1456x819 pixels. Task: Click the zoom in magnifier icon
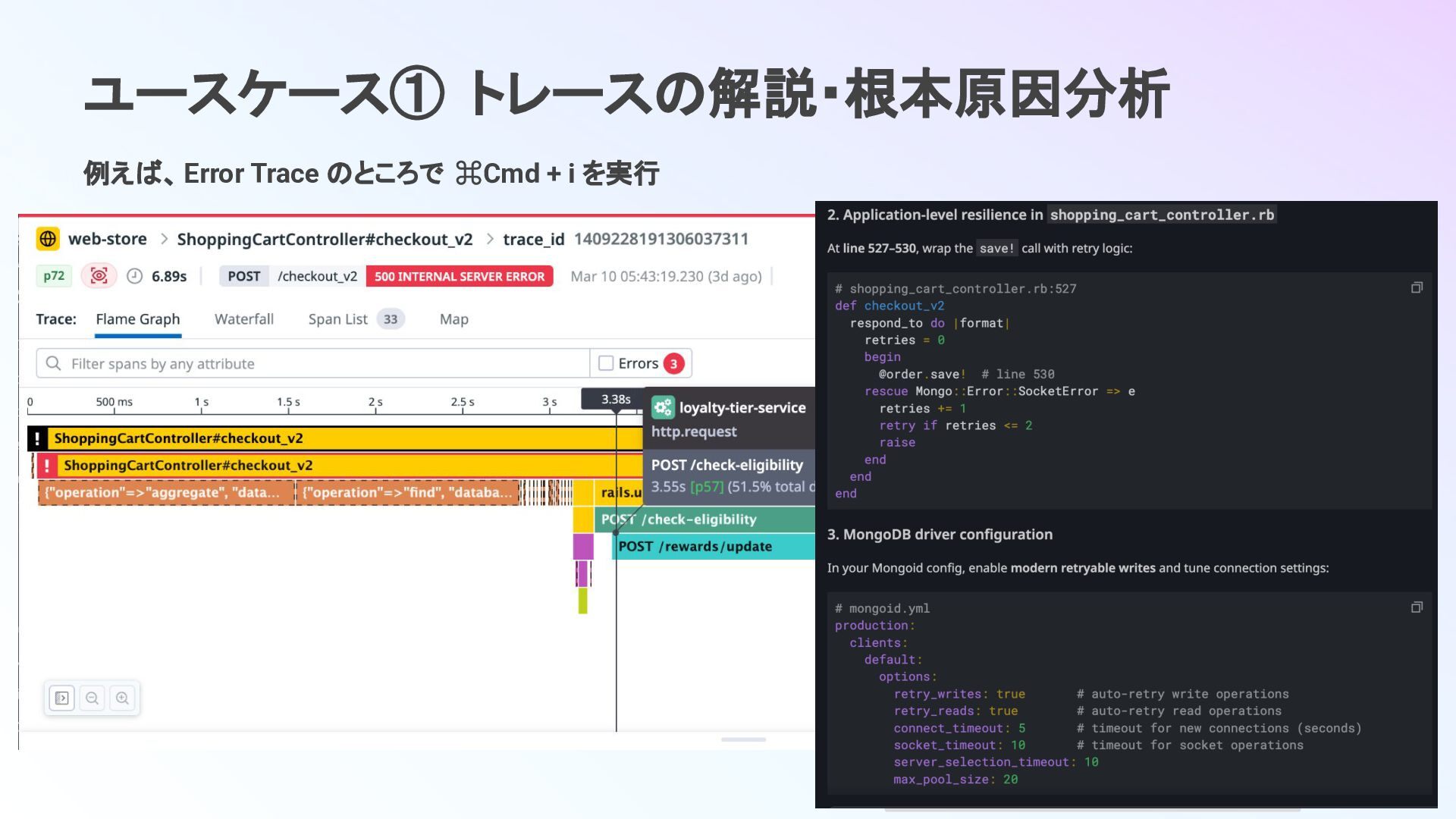(x=122, y=698)
